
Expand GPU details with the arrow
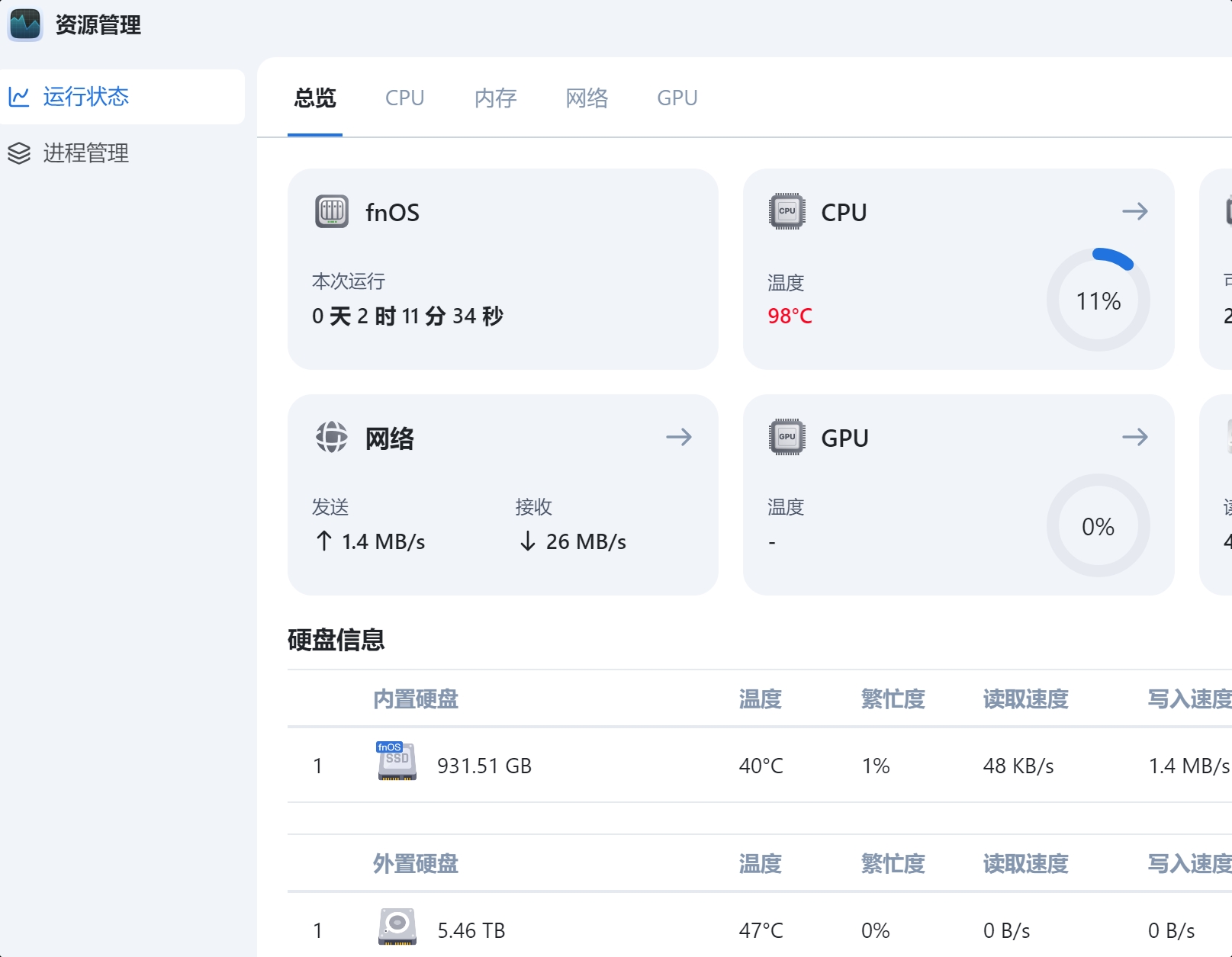(1134, 437)
